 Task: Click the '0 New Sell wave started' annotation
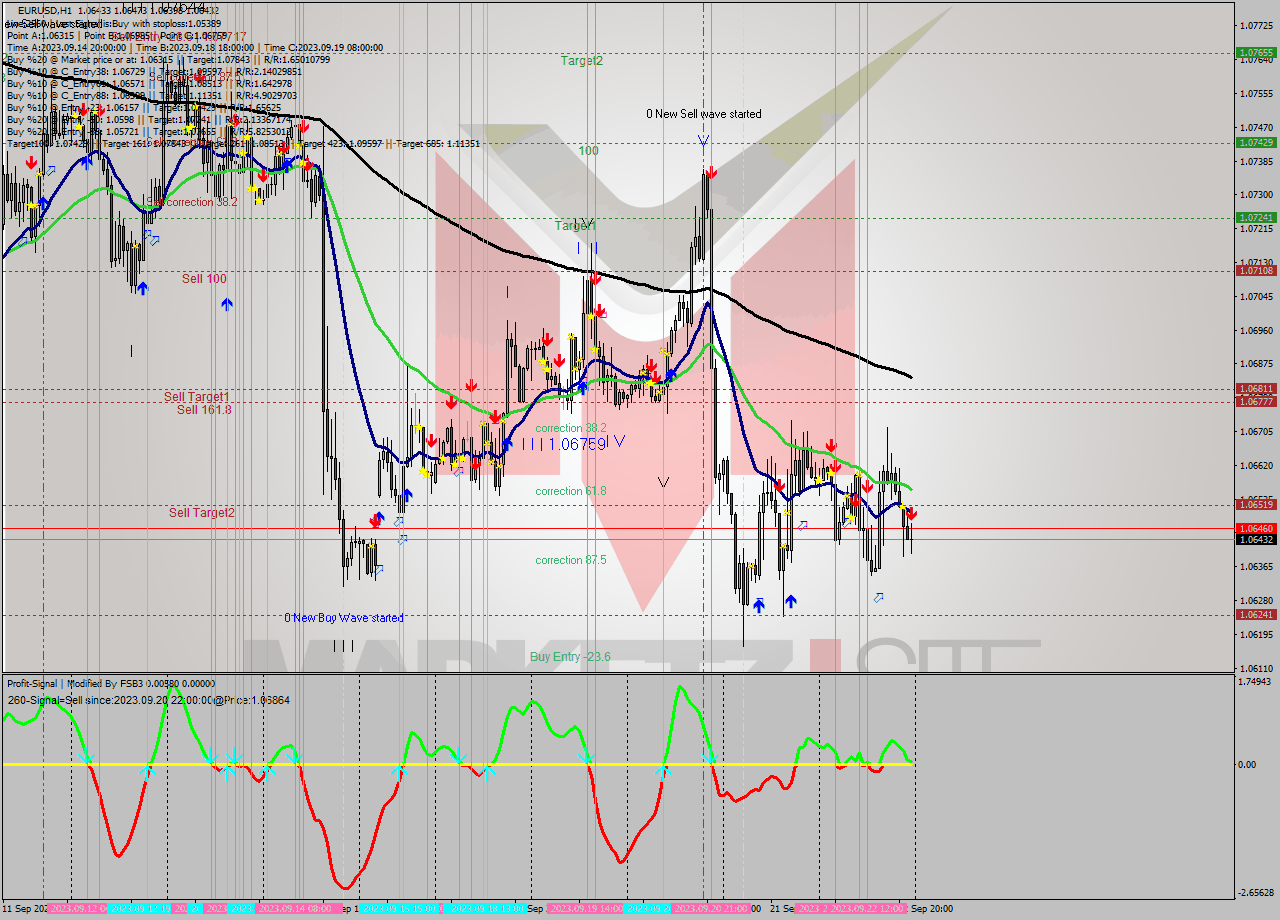click(703, 114)
